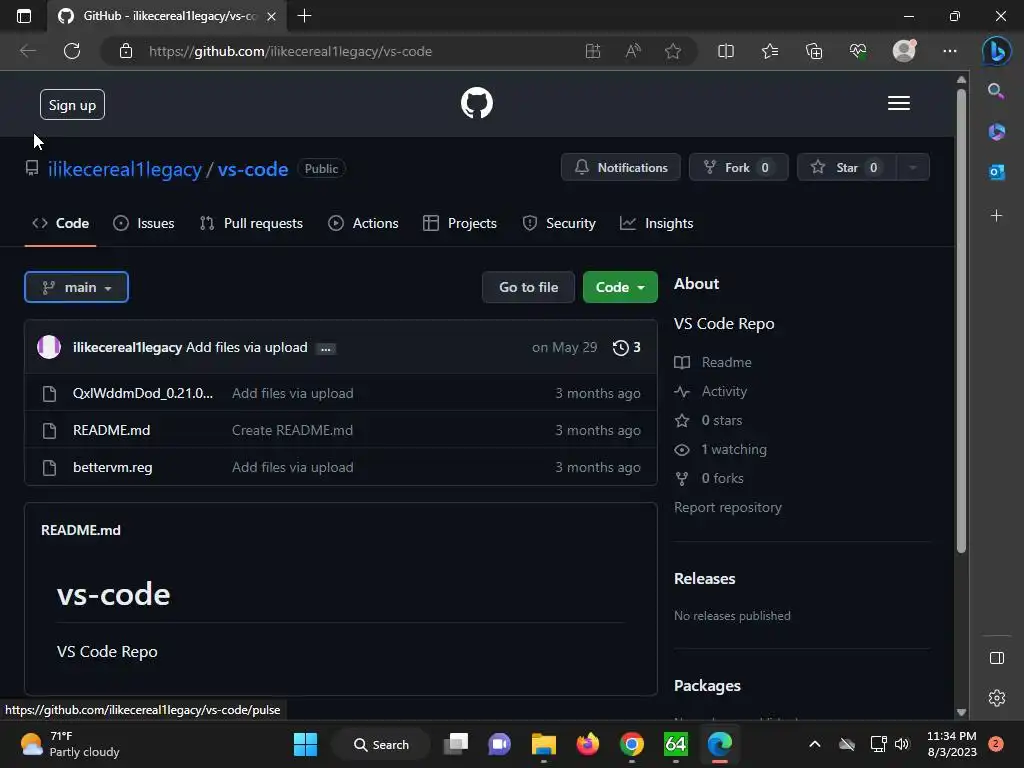The width and height of the screenshot is (1024, 768).
Task: Click the Sign up button
Action: (x=72, y=104)
